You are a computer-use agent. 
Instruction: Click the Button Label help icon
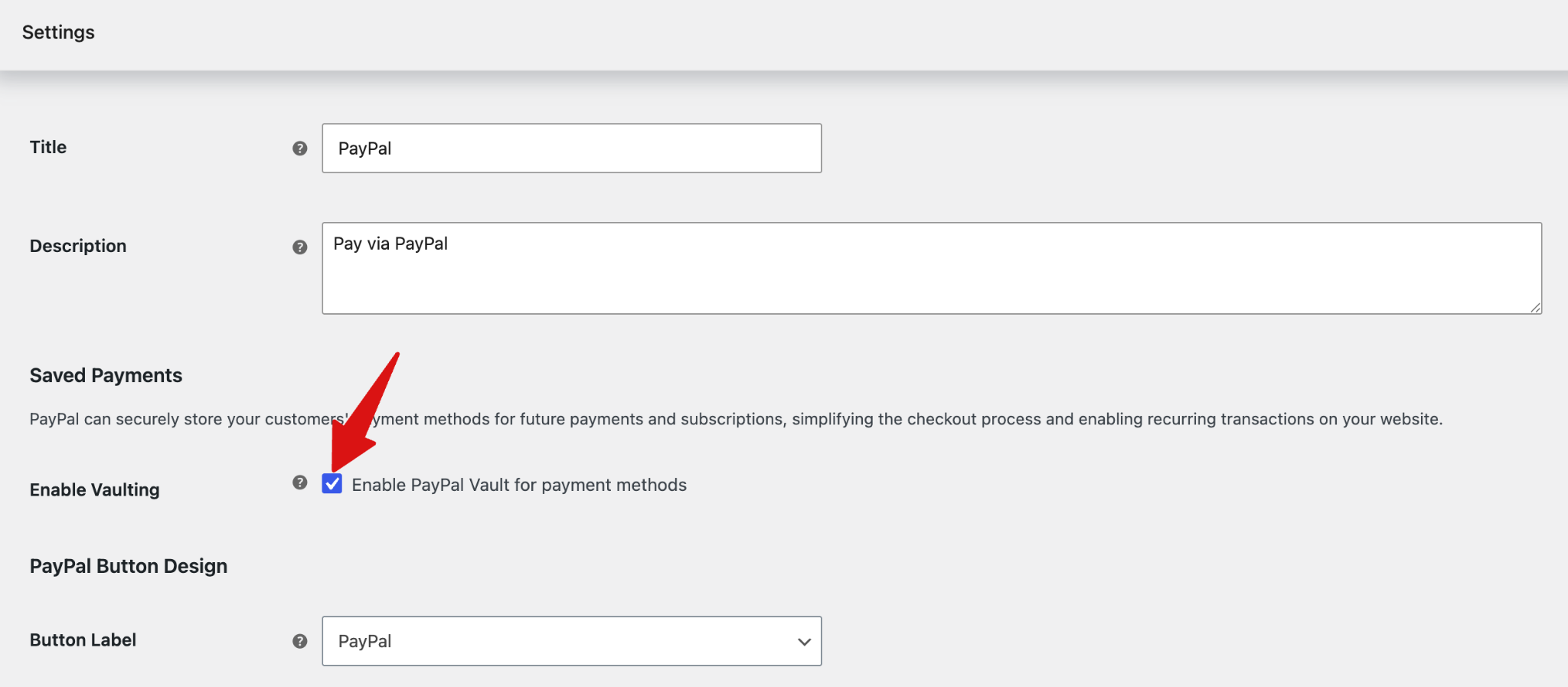pos(299,642)
